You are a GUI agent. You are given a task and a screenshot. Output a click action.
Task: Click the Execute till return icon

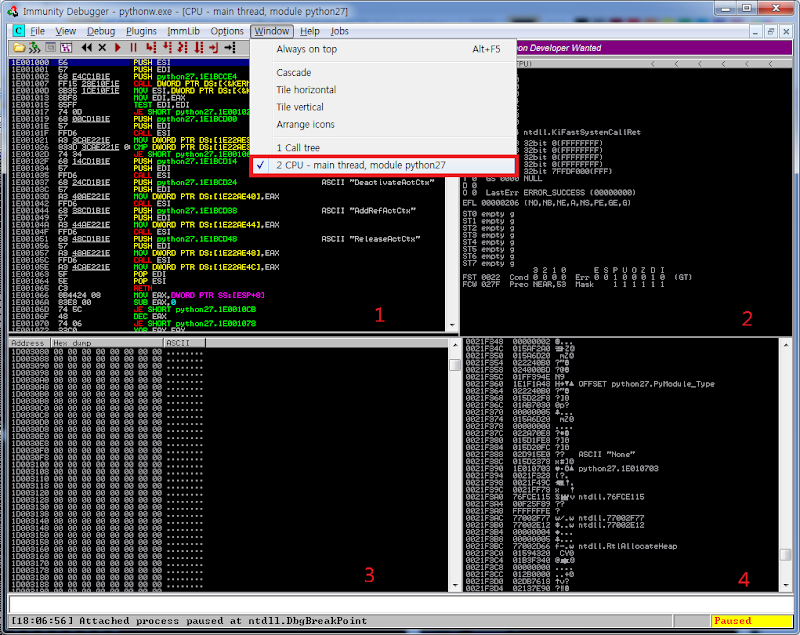pos(213,48)
